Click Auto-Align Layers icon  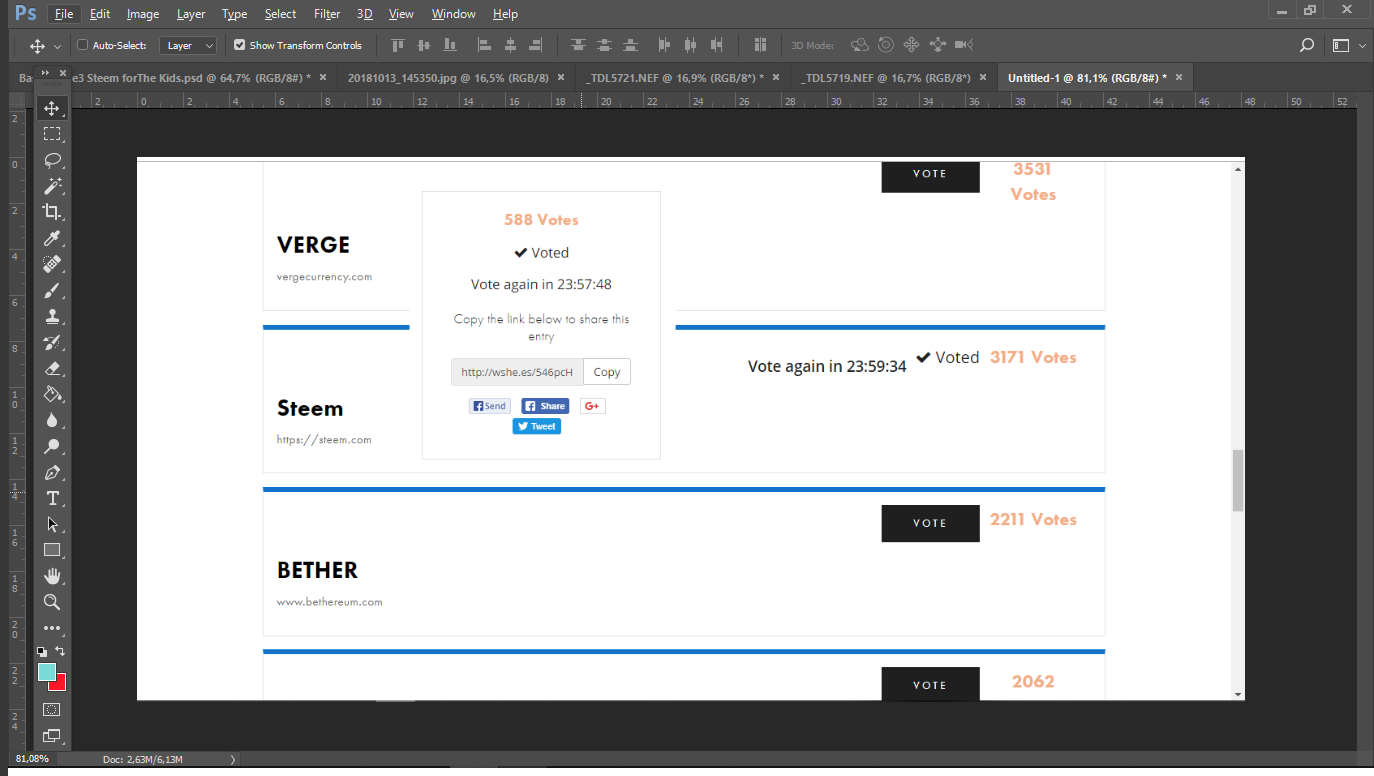point(760,45)
